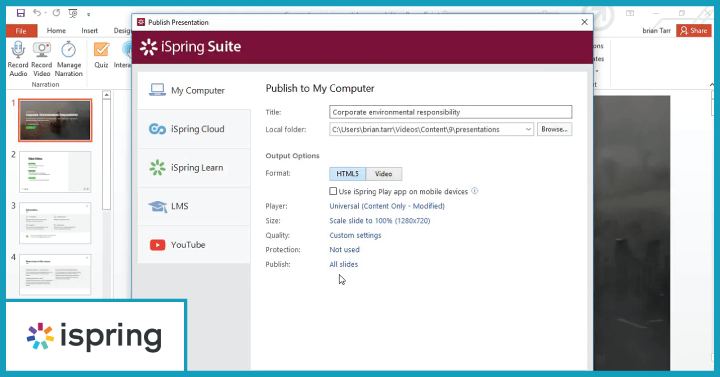Click the Title input field
This screenshot has height=377, width=720.
[x=450, y=112]
